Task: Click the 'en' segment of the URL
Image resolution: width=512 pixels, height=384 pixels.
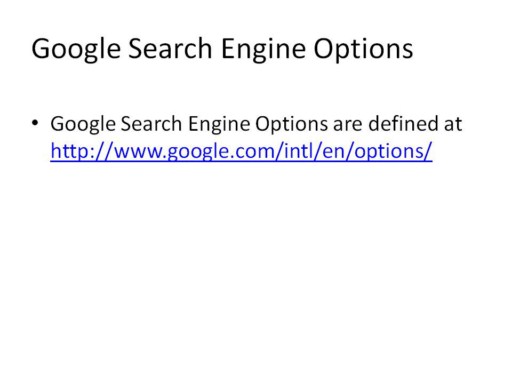Action: [334, 152]
